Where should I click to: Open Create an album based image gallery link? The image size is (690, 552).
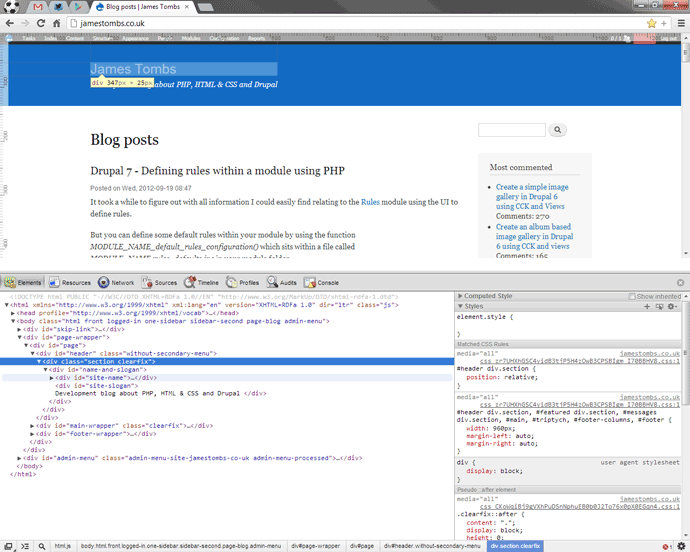(534, 236)
